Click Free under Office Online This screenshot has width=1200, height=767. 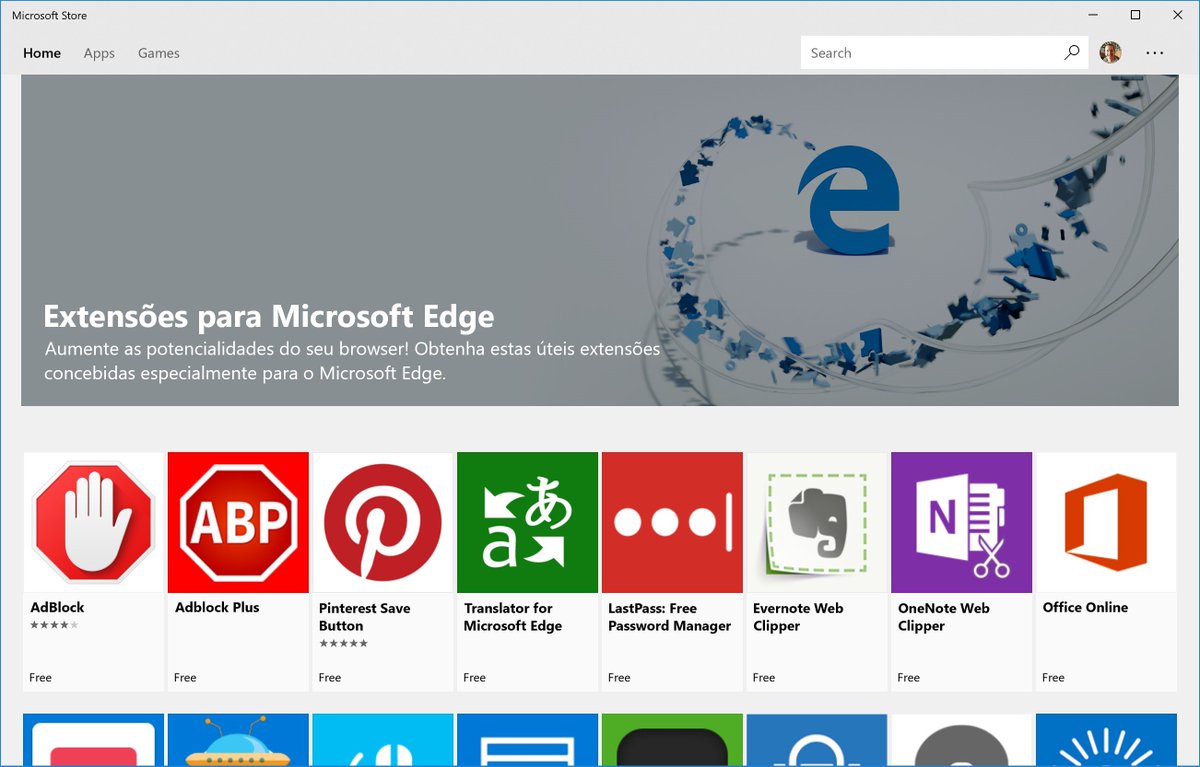tap(1053, 677)
